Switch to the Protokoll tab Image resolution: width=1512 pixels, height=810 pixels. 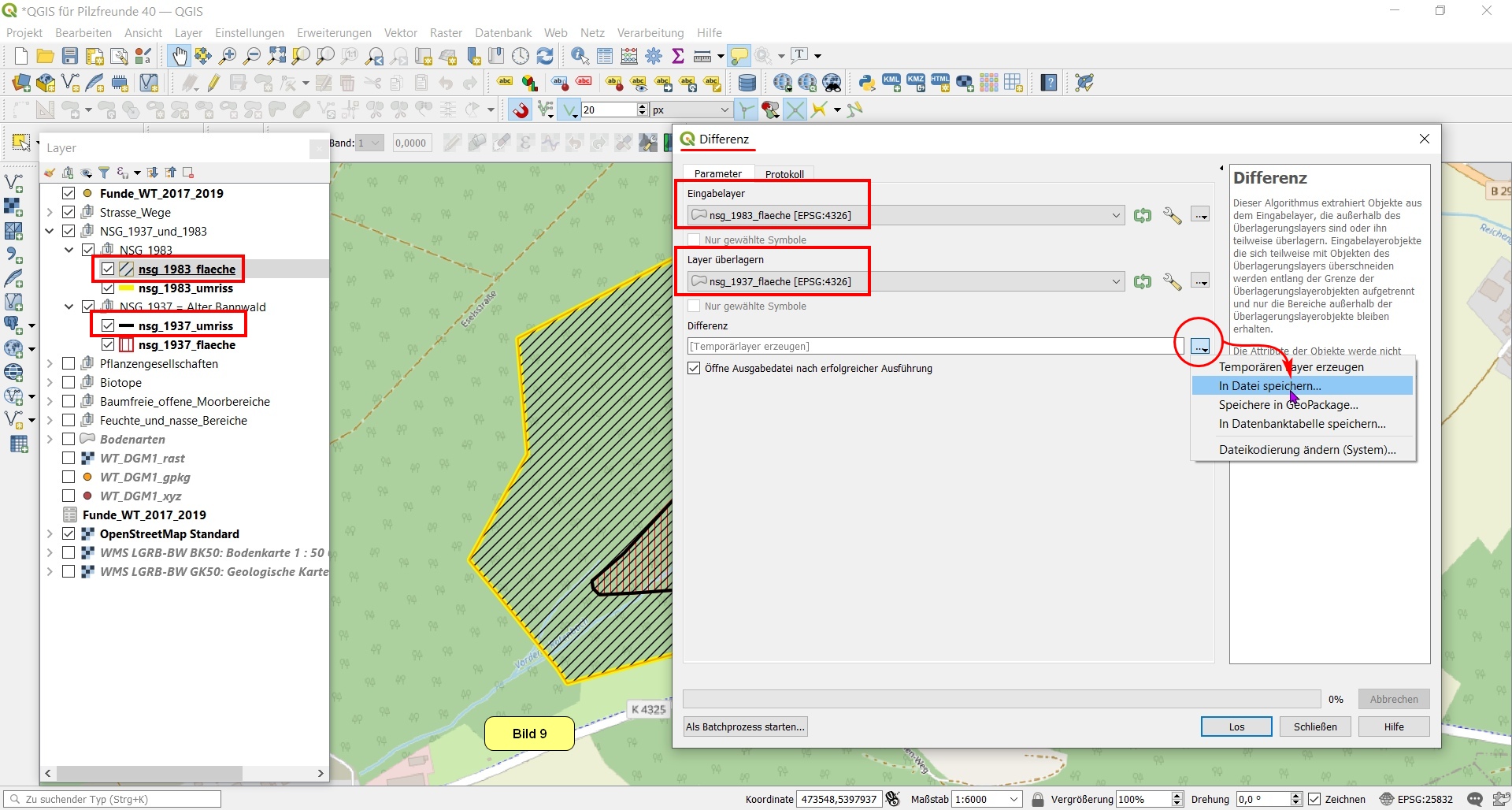(x=784, y=174)
